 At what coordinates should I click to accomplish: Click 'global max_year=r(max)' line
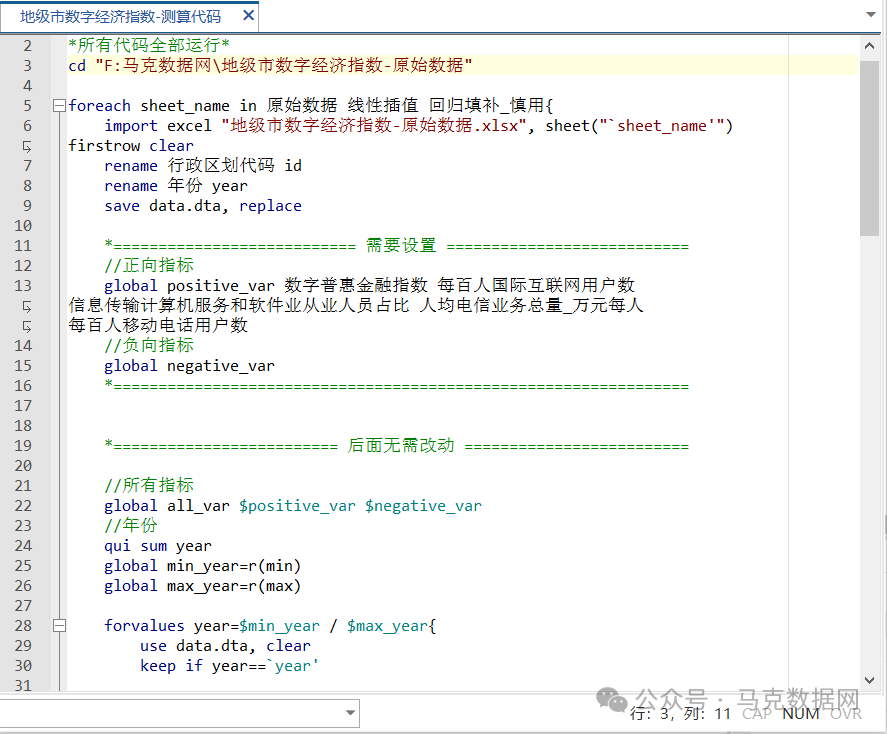click(203, 586)
